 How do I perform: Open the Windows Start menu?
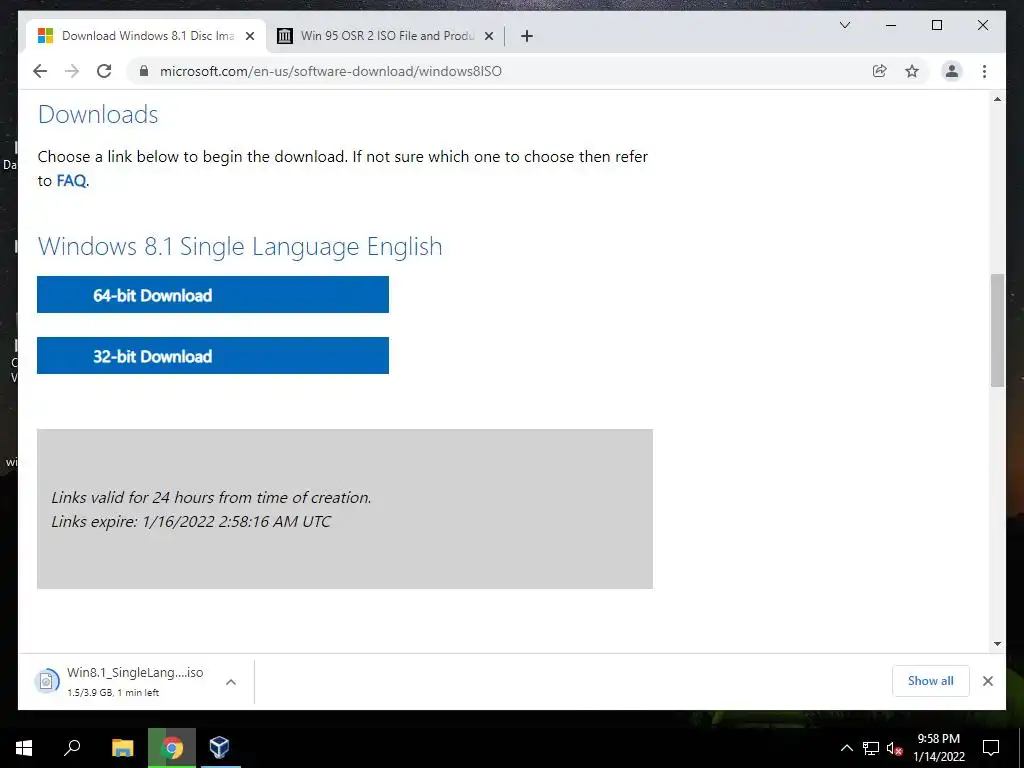pos(24,748)
